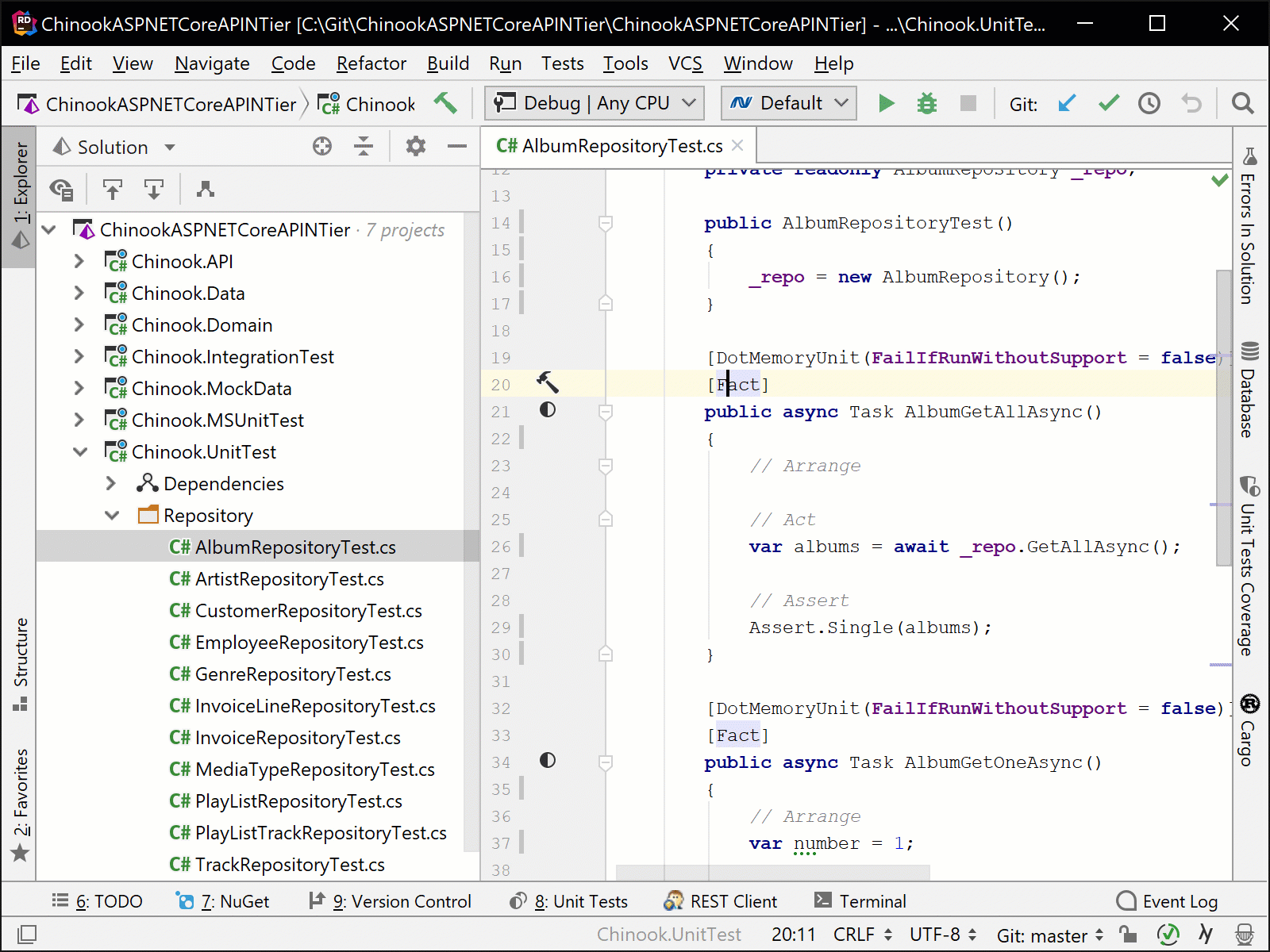Screen dimensions: 1270x952
Task: Open the Navigate menu
Action: [212, 63]
